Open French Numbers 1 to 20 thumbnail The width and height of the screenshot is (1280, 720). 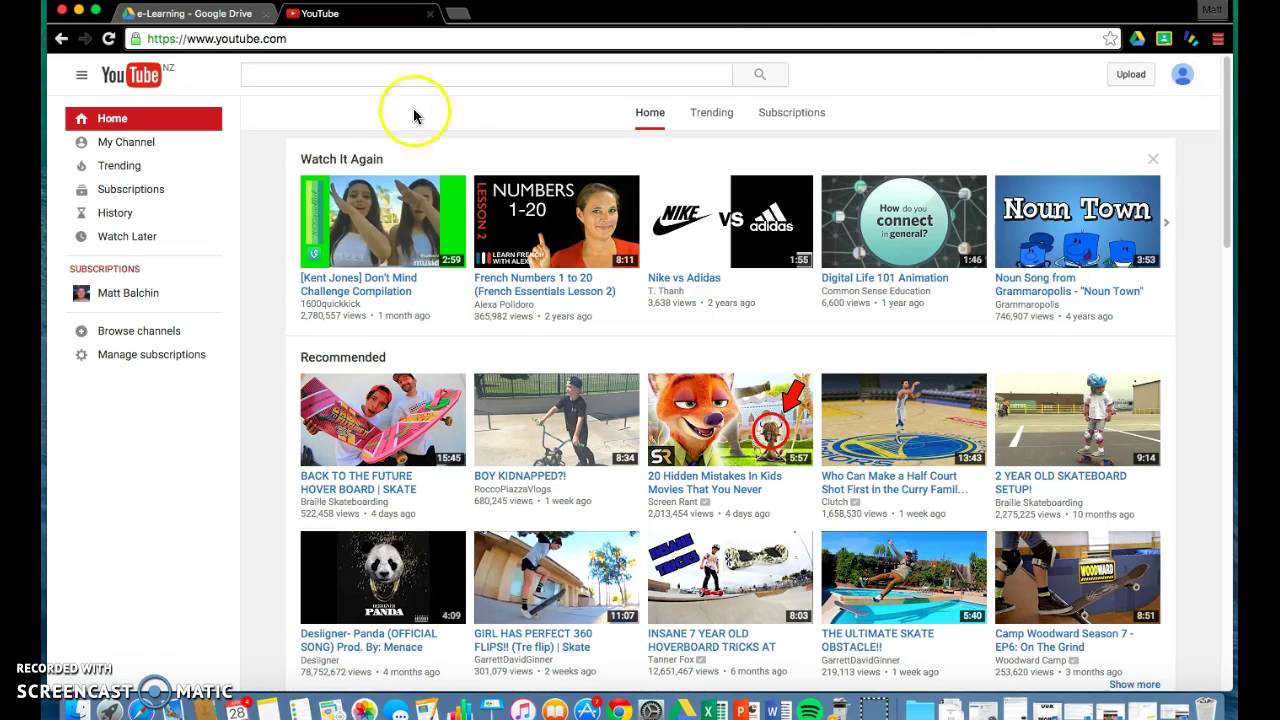click(556, 222)
